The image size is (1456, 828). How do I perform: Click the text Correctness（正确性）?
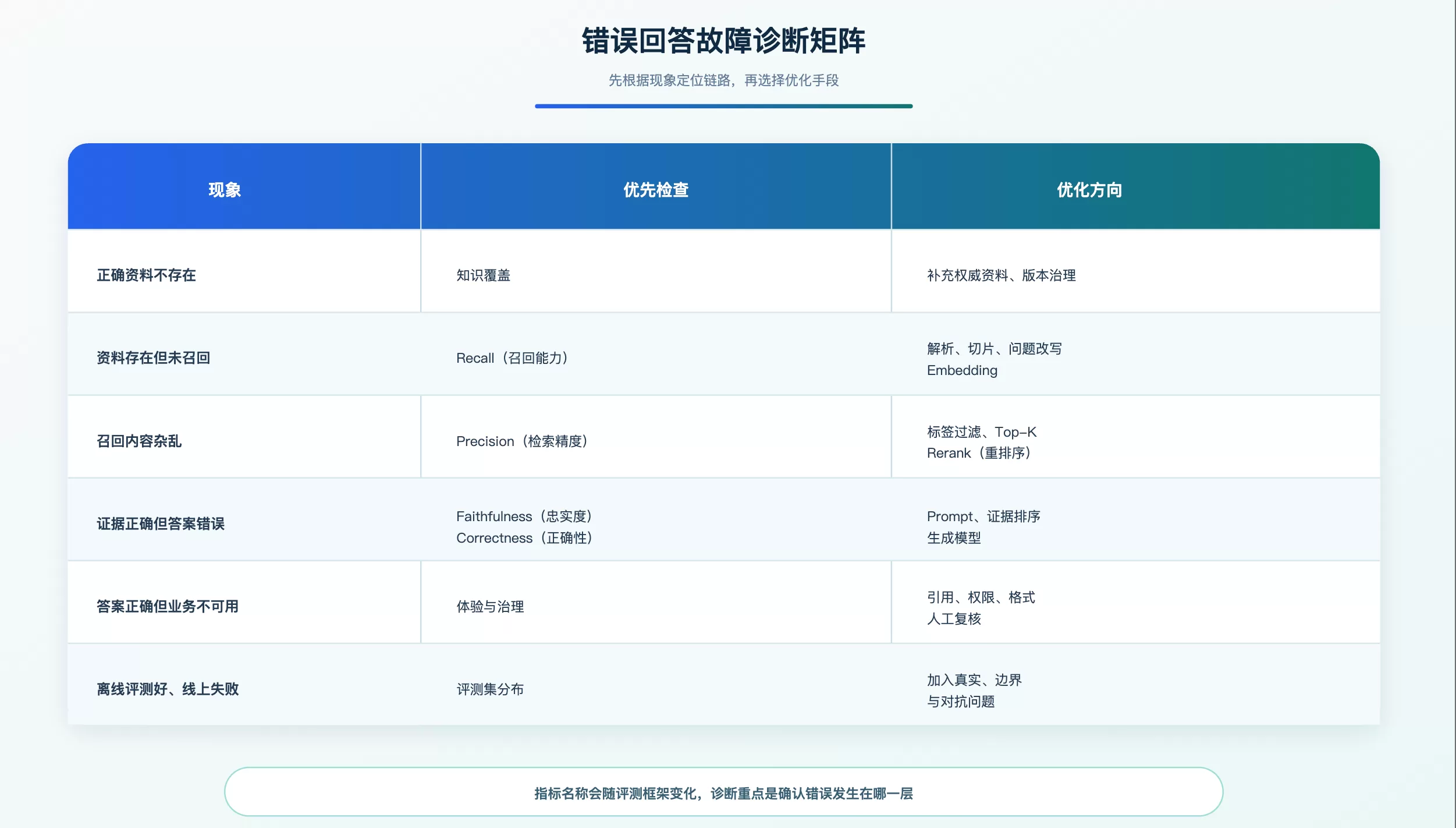click(524, 537)
